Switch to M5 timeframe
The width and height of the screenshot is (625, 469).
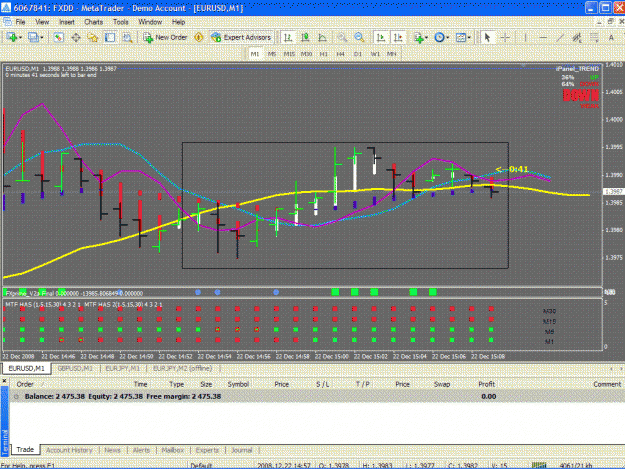pos(272,54)
